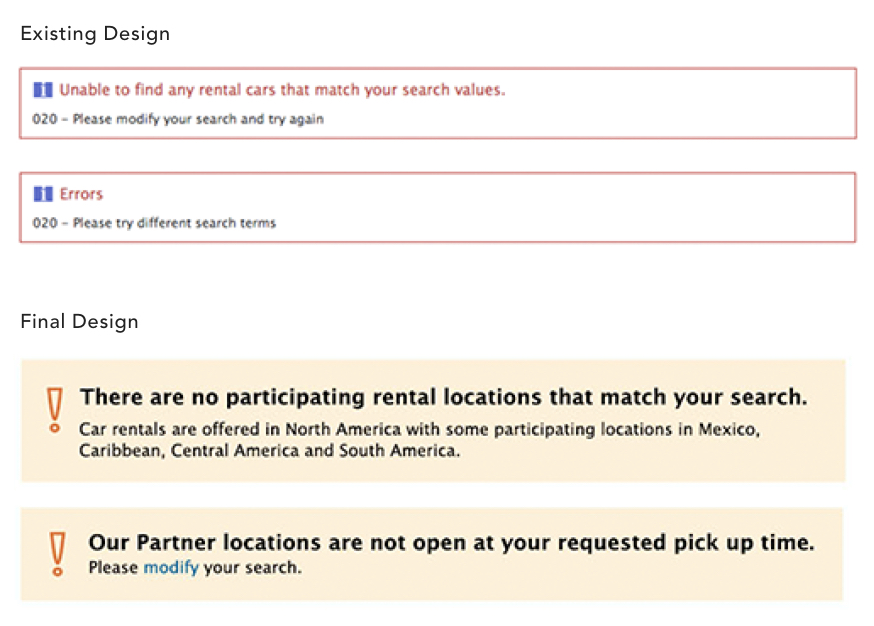The height and width of the screenshot is (626, 874).
Task: Click the red 'Unable to find any rental cars' text
Action: click(282, 90)
